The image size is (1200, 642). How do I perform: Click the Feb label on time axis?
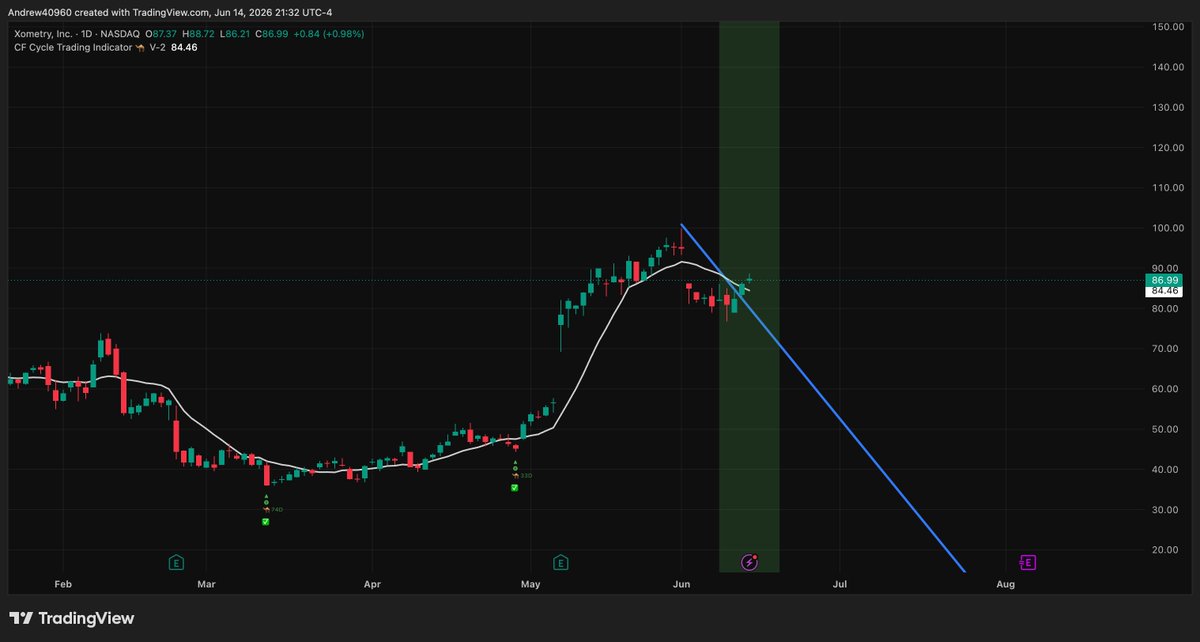(62, 583)
